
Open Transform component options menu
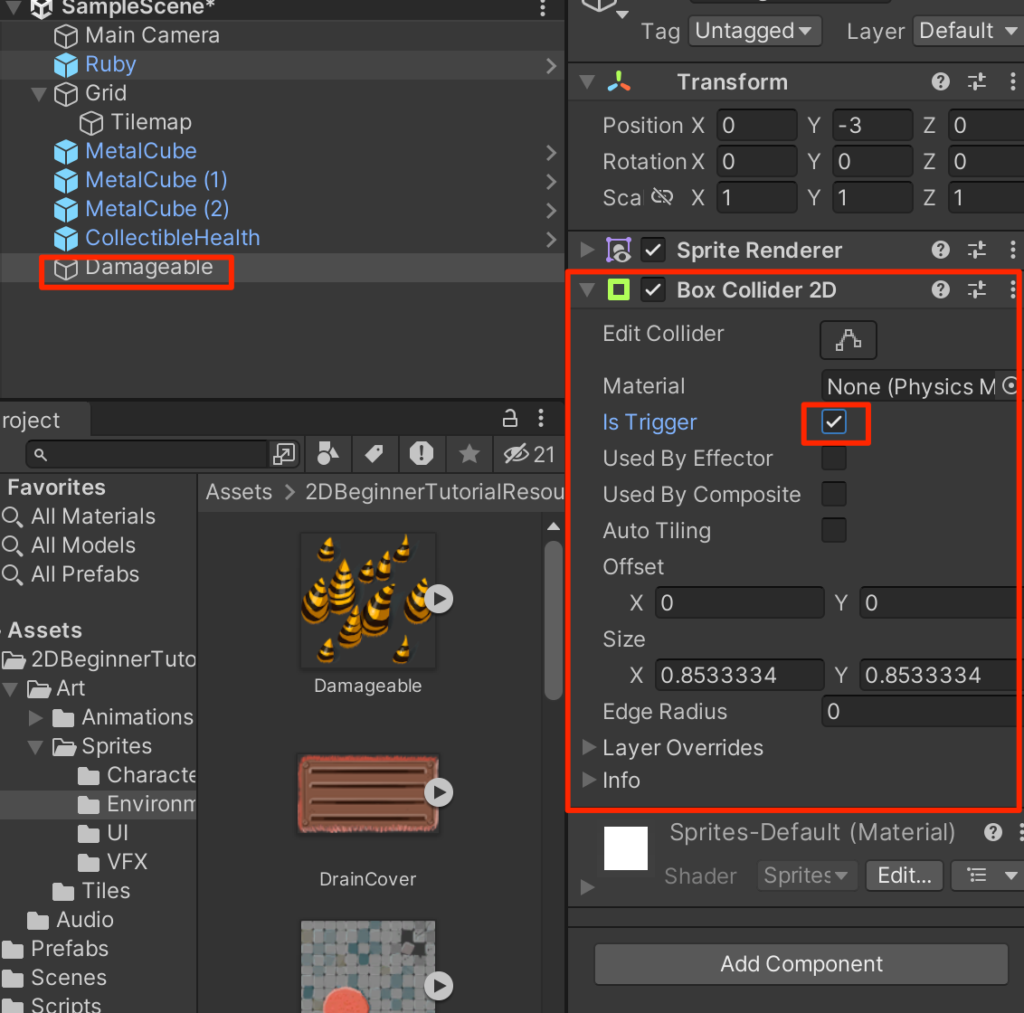coord(1012,82)
